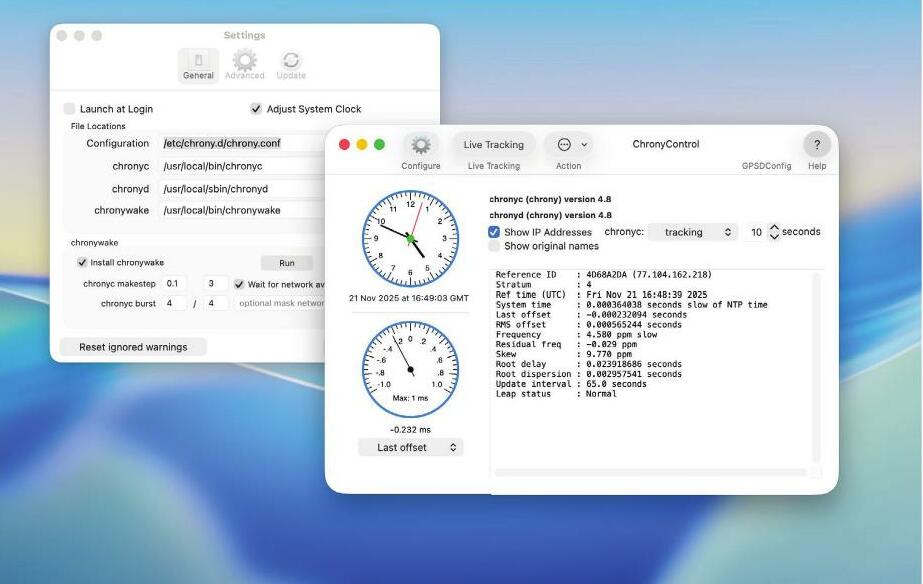Click the chronyd version 4.8 text
The image size is (923, 584).
coord(550,215)
